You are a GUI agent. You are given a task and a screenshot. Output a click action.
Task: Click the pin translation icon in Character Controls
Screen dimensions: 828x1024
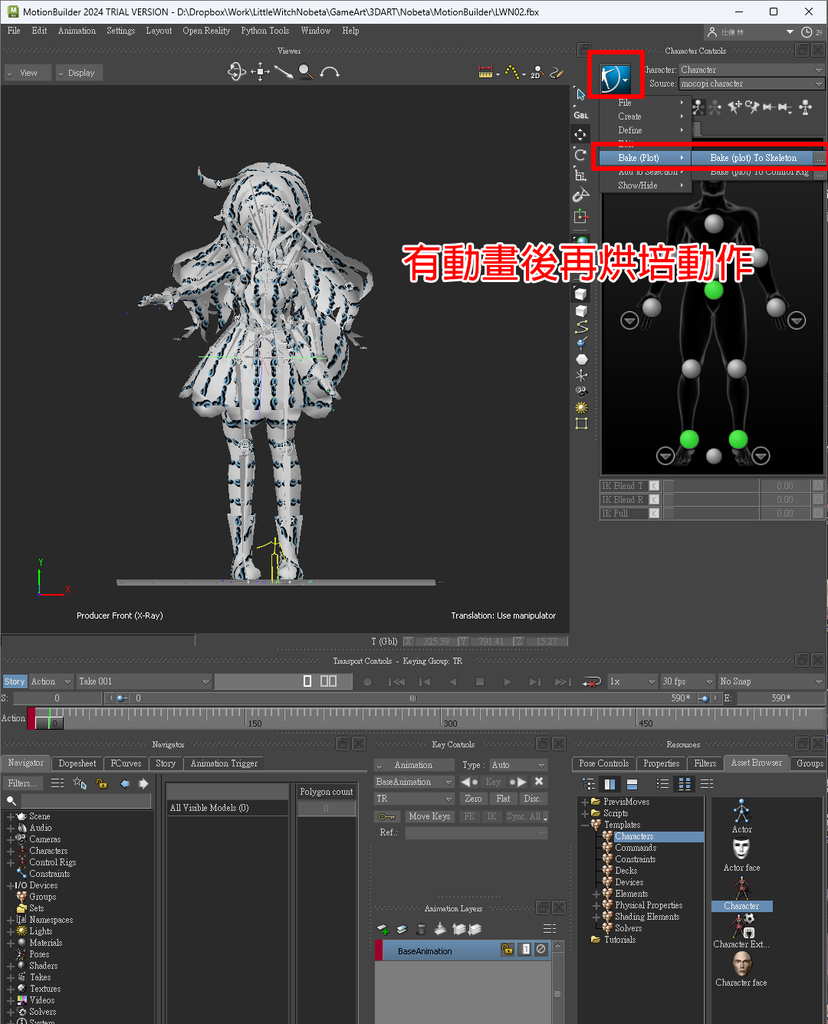[x=735, y=106]
